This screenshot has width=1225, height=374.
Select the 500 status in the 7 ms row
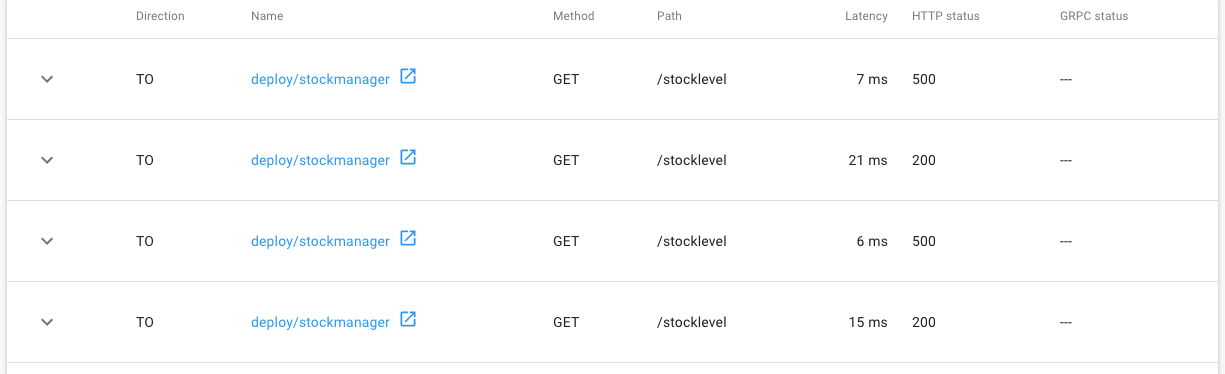point(924,79)
